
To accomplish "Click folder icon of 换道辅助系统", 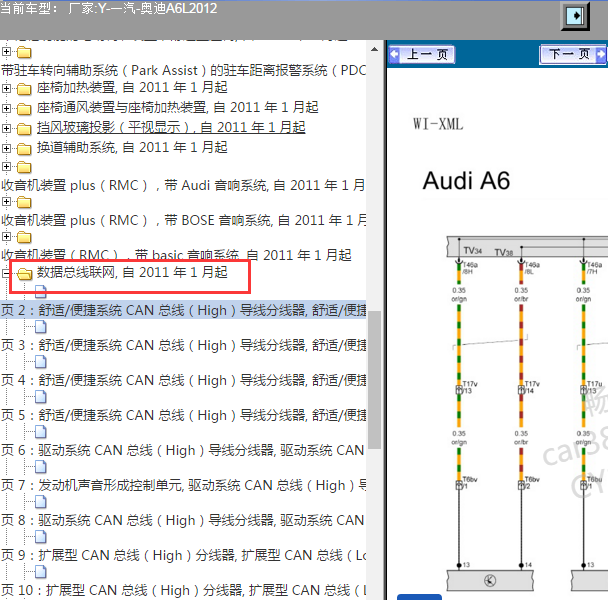I will click(x=24, y=149).
